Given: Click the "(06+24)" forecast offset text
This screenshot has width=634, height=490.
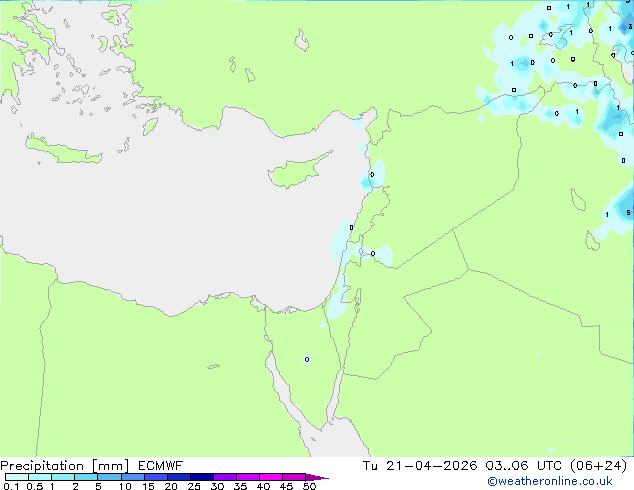Looking at the screenshot, I should 599,466.
